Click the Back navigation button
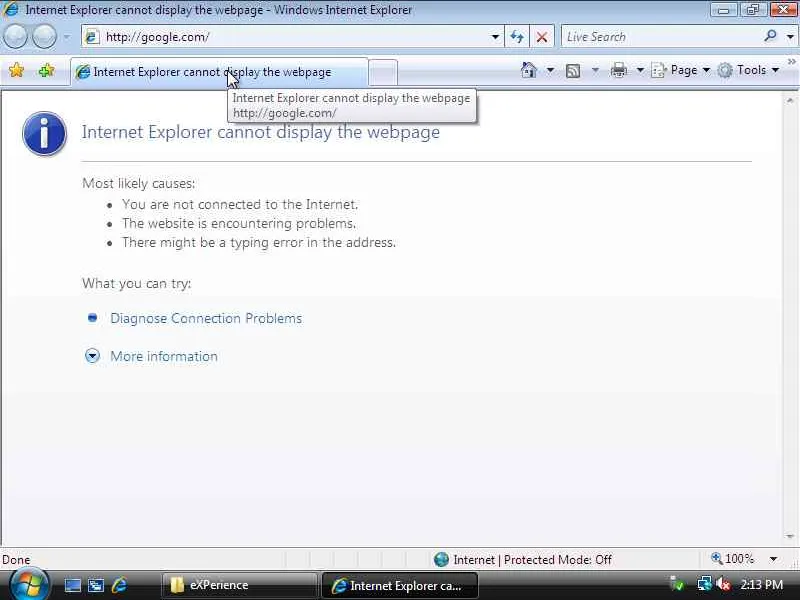Screen dimensions: 800x600 click(x=15, y=37)
